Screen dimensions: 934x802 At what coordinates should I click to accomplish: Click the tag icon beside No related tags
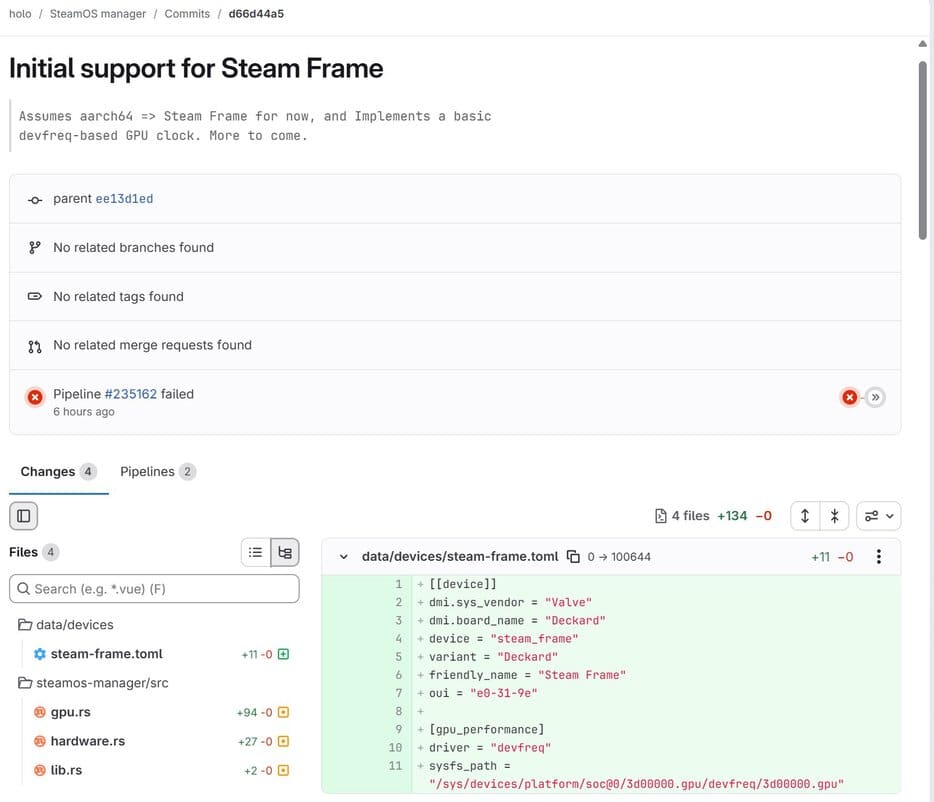tap(35, 296)
